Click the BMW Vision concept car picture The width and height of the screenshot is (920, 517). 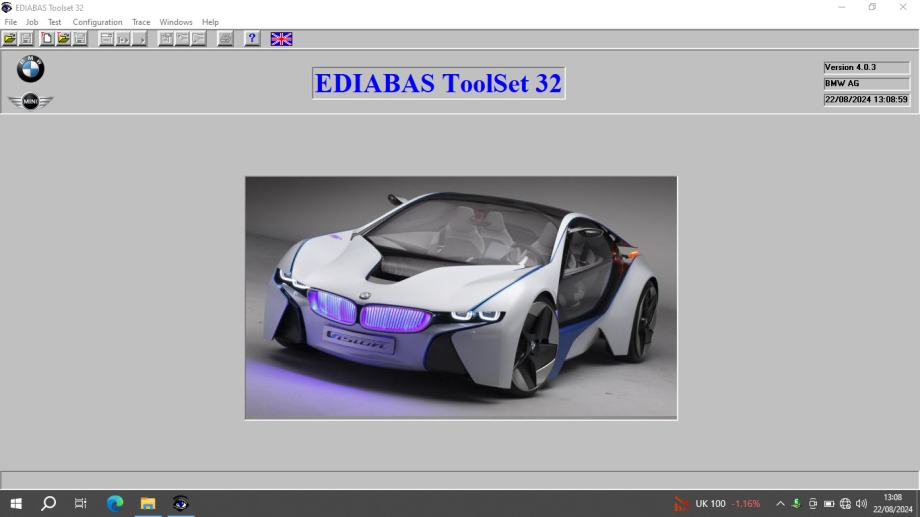pyautogui.click(x=461, y=298)
